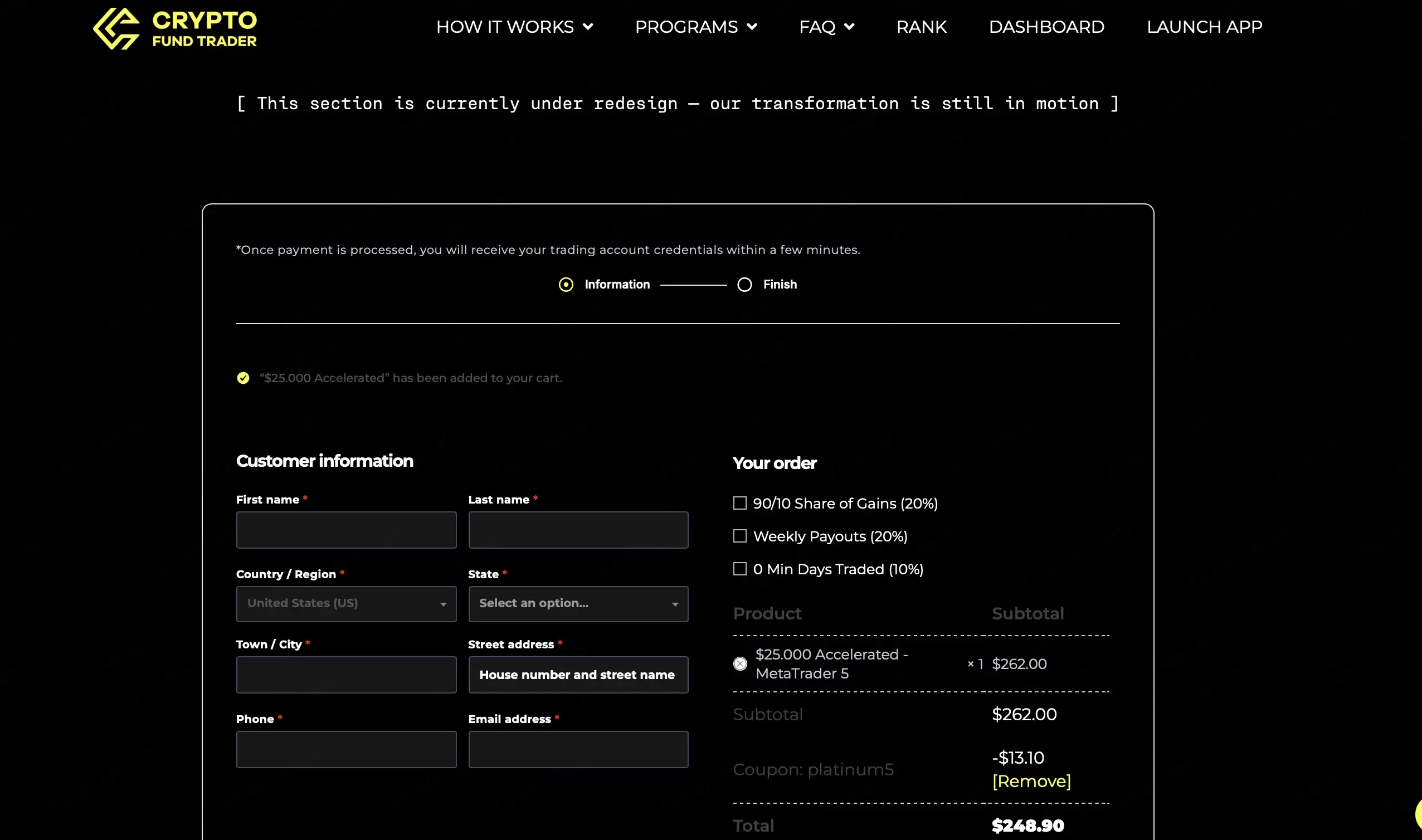Remove the platinum5 coupon
Viewport: 1422px width, 840px height.
(x=1031, y=781)
